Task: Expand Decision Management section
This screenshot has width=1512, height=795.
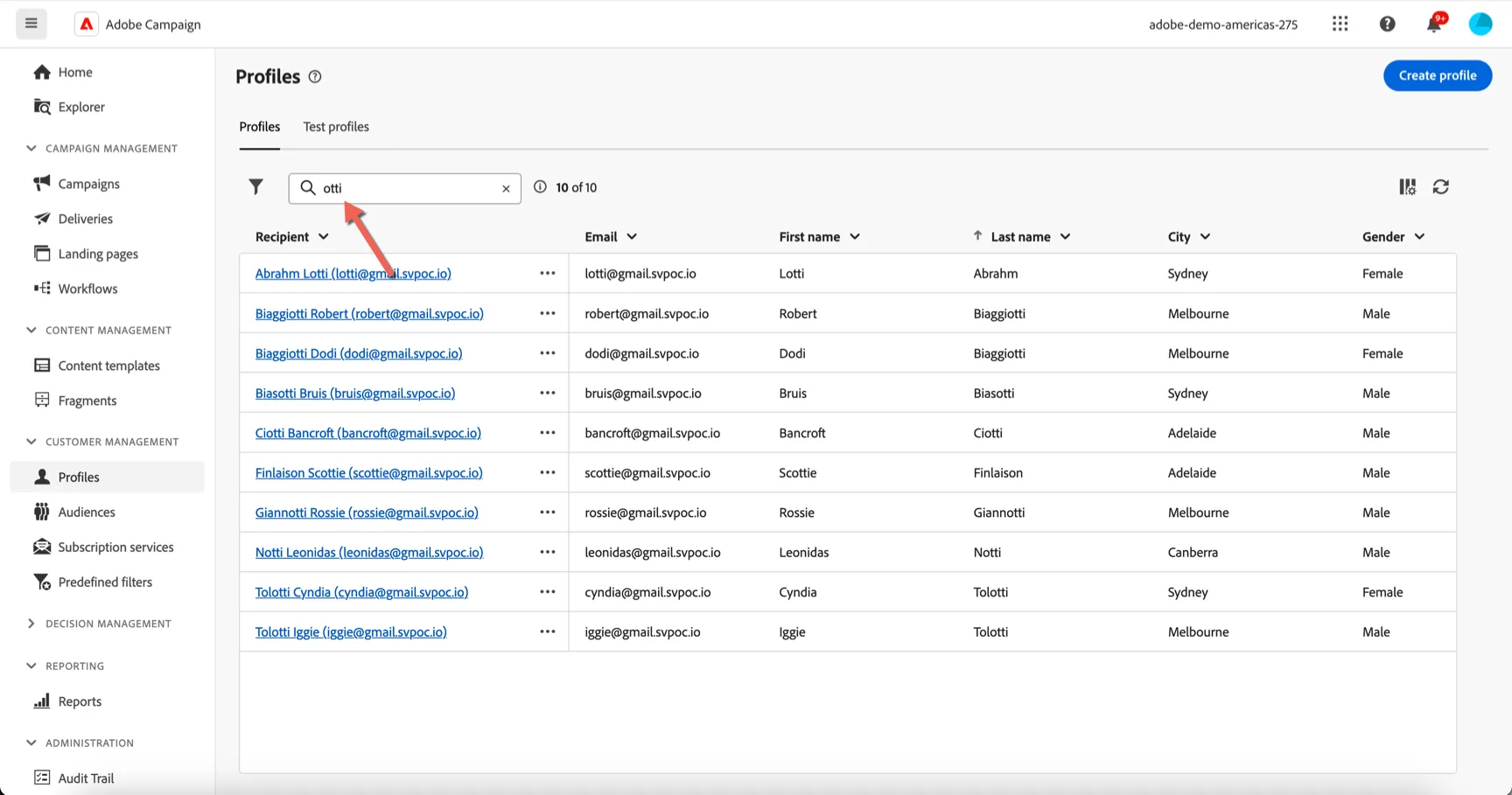Action: [31, 624]
